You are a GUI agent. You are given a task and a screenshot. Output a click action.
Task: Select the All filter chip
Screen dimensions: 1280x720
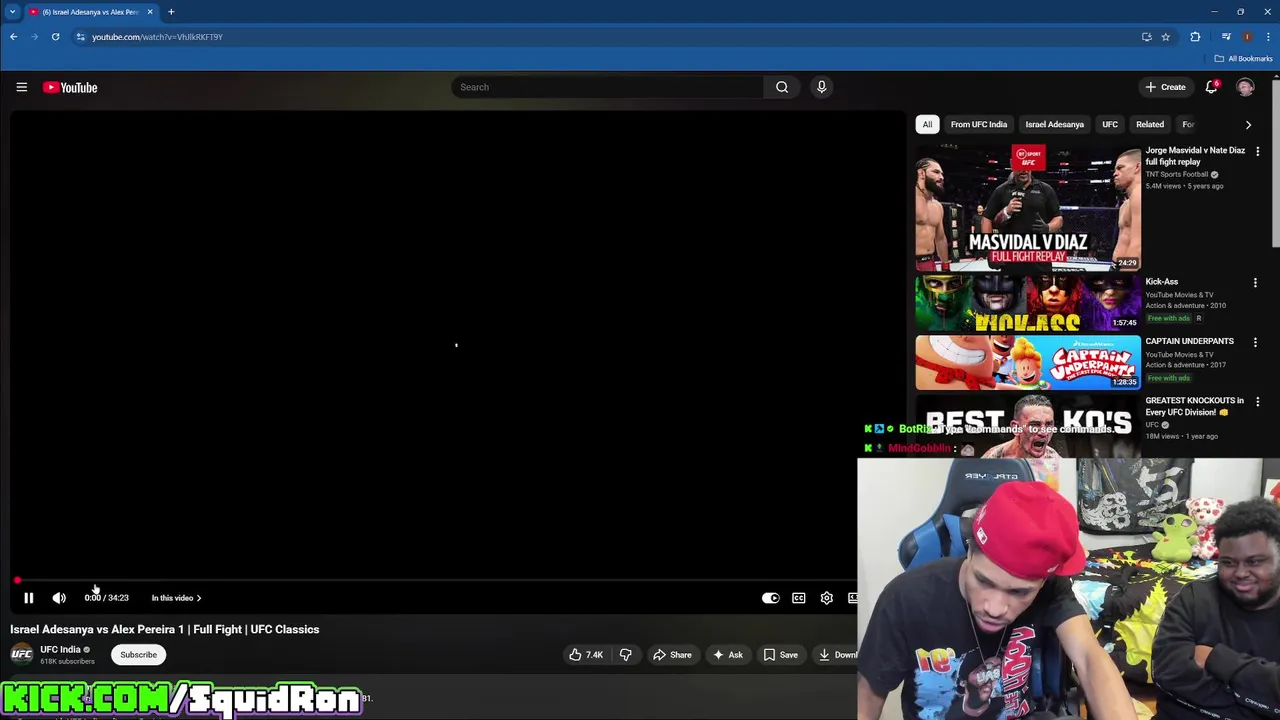tap(927, 125)
